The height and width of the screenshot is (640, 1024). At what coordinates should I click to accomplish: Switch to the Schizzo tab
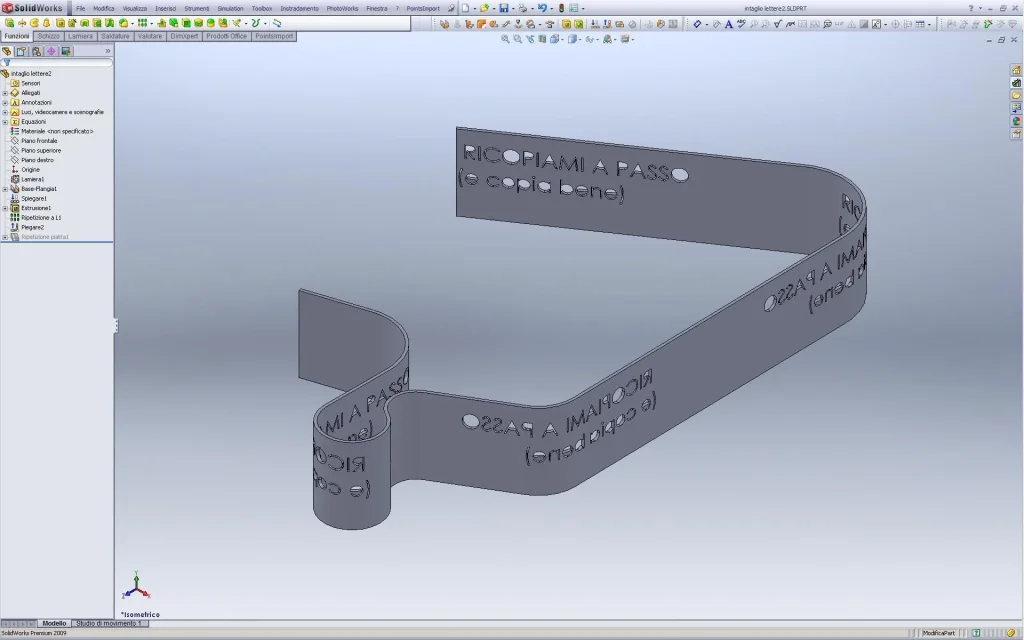click(48, 36)
